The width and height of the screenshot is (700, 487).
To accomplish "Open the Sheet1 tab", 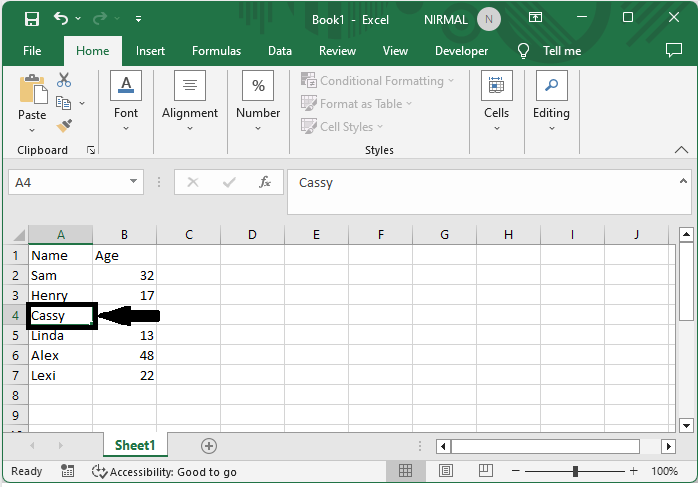I will [x=135, y=445].
